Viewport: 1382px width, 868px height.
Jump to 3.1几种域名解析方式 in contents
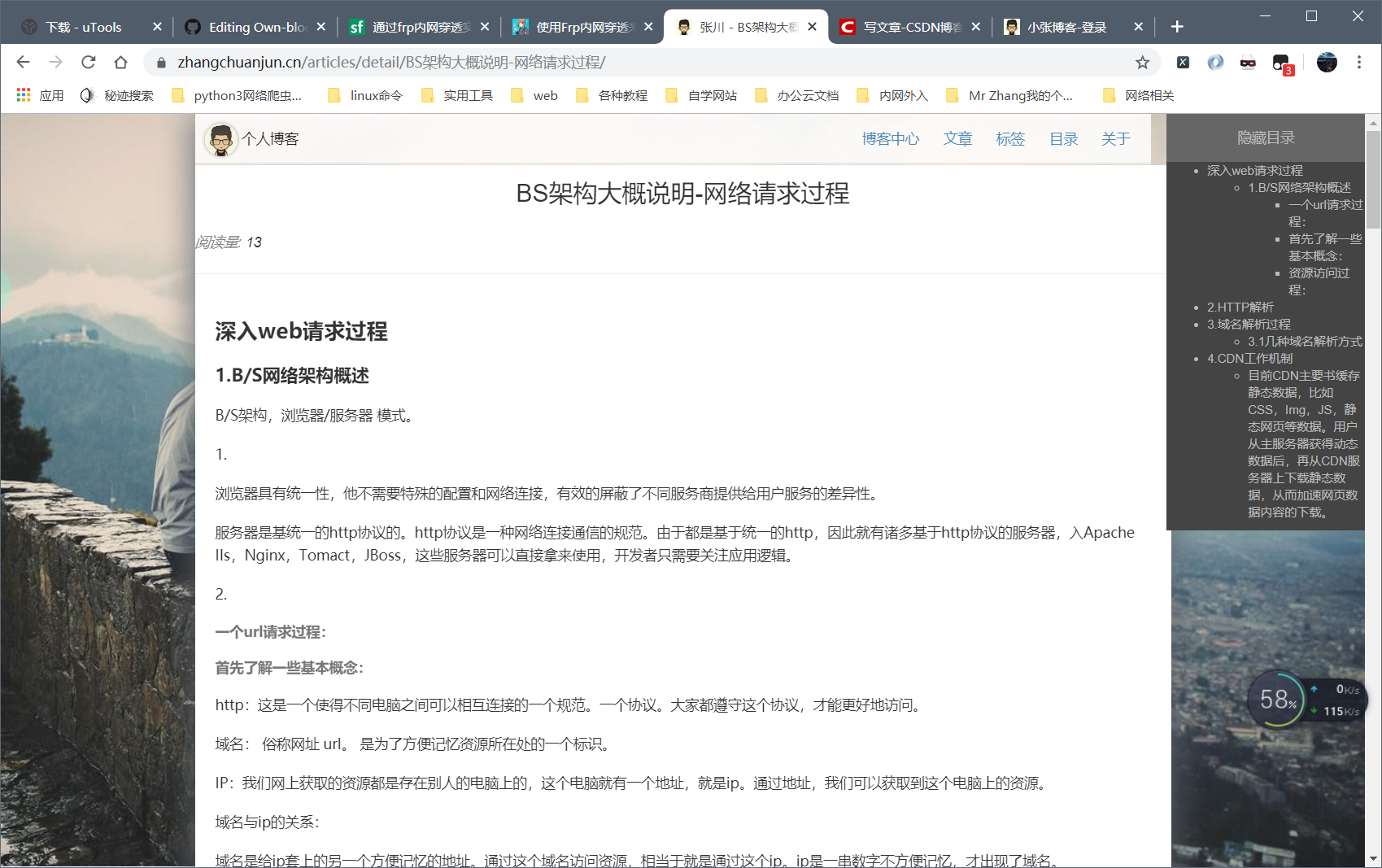point(1305,342)
